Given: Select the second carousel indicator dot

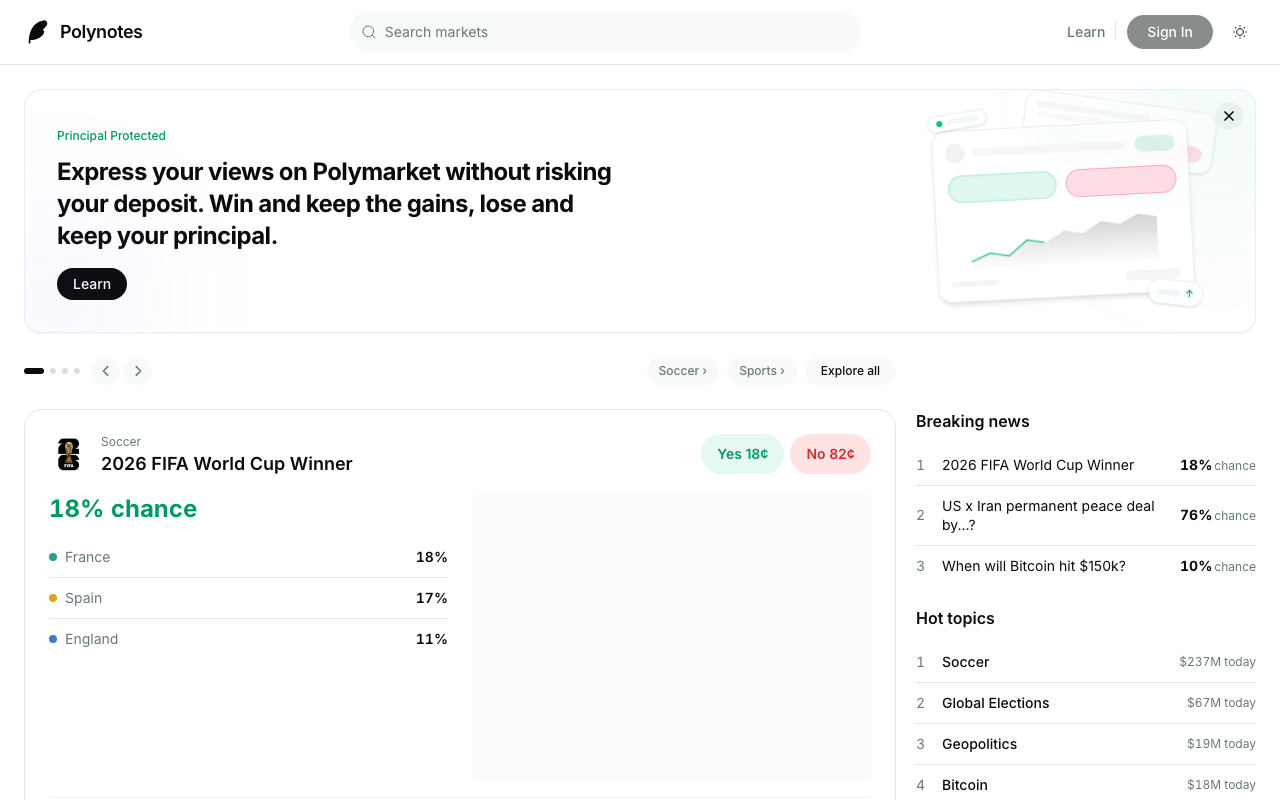Looking at the screenshot, I should tap(53, 371).
